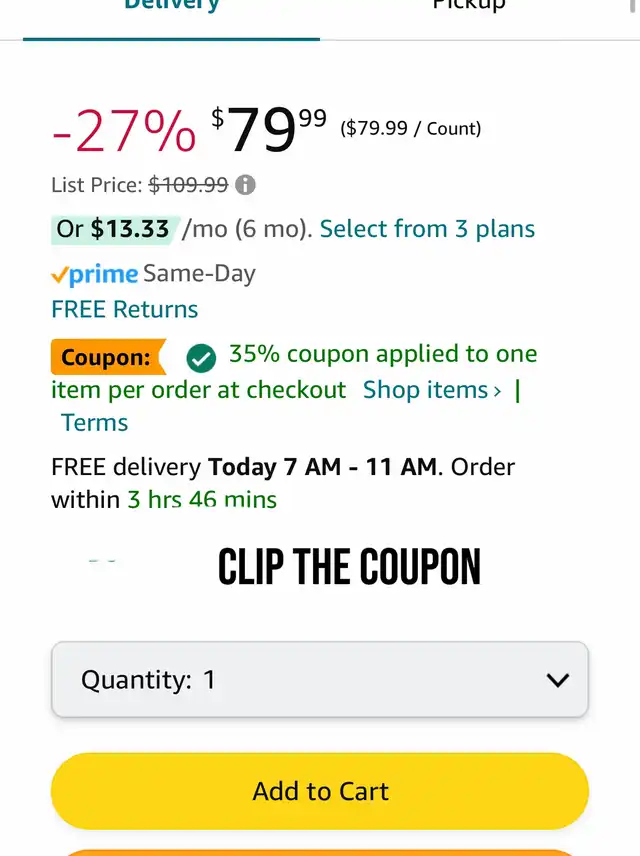The width and height of the screenshot is (640, 856).
Task: Click the Quantity dropdown arrow
Action: [x=557, y=680]
